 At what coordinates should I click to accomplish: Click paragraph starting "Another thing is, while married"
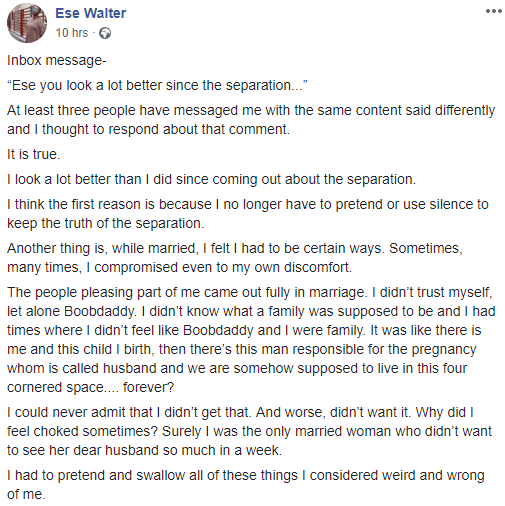pos(235,258)
